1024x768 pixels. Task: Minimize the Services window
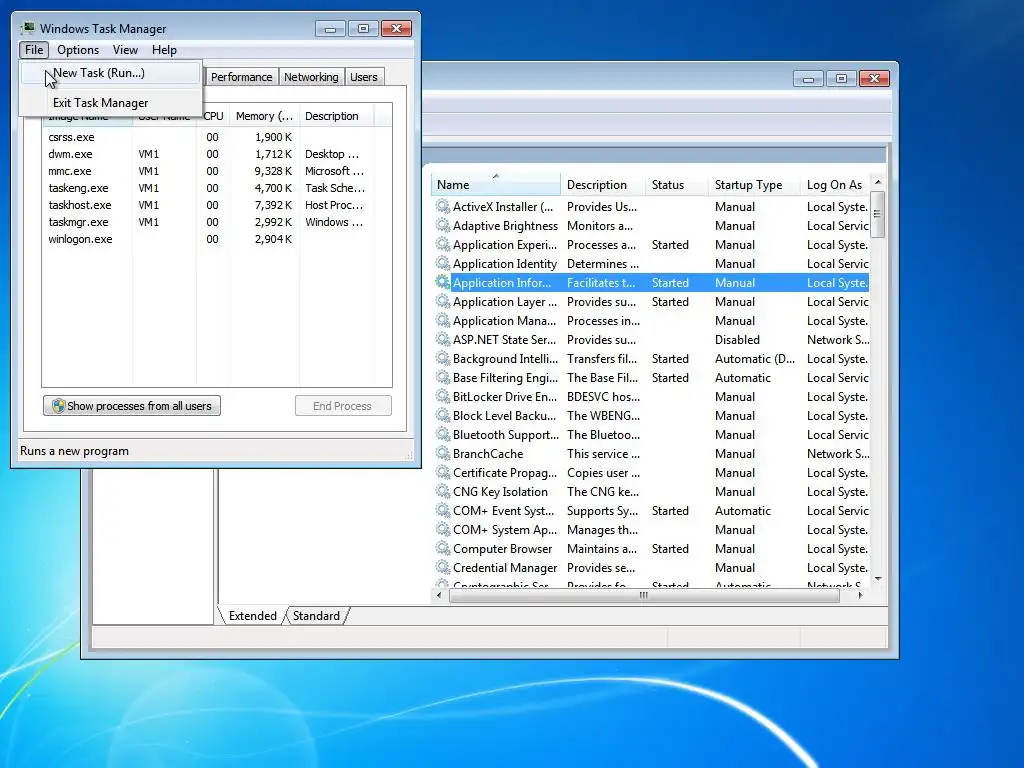click(808, 79)
